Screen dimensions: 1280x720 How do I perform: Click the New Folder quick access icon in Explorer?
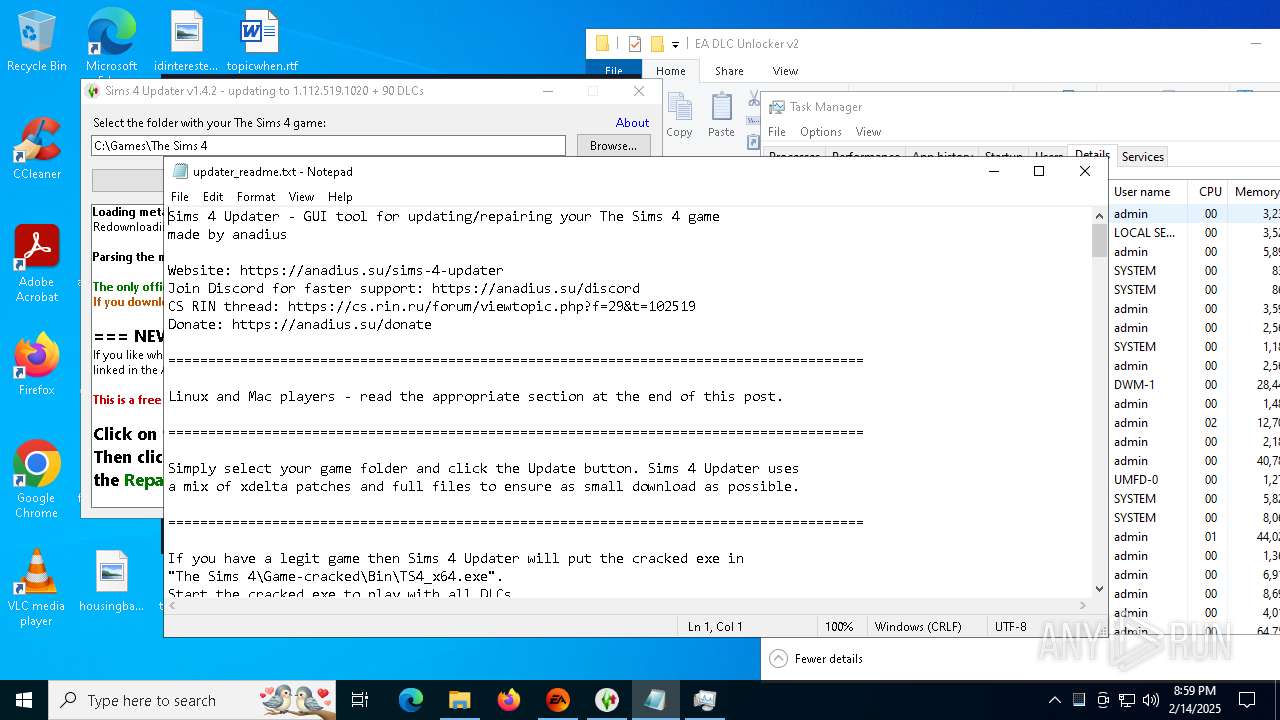[x=656, y=43]
